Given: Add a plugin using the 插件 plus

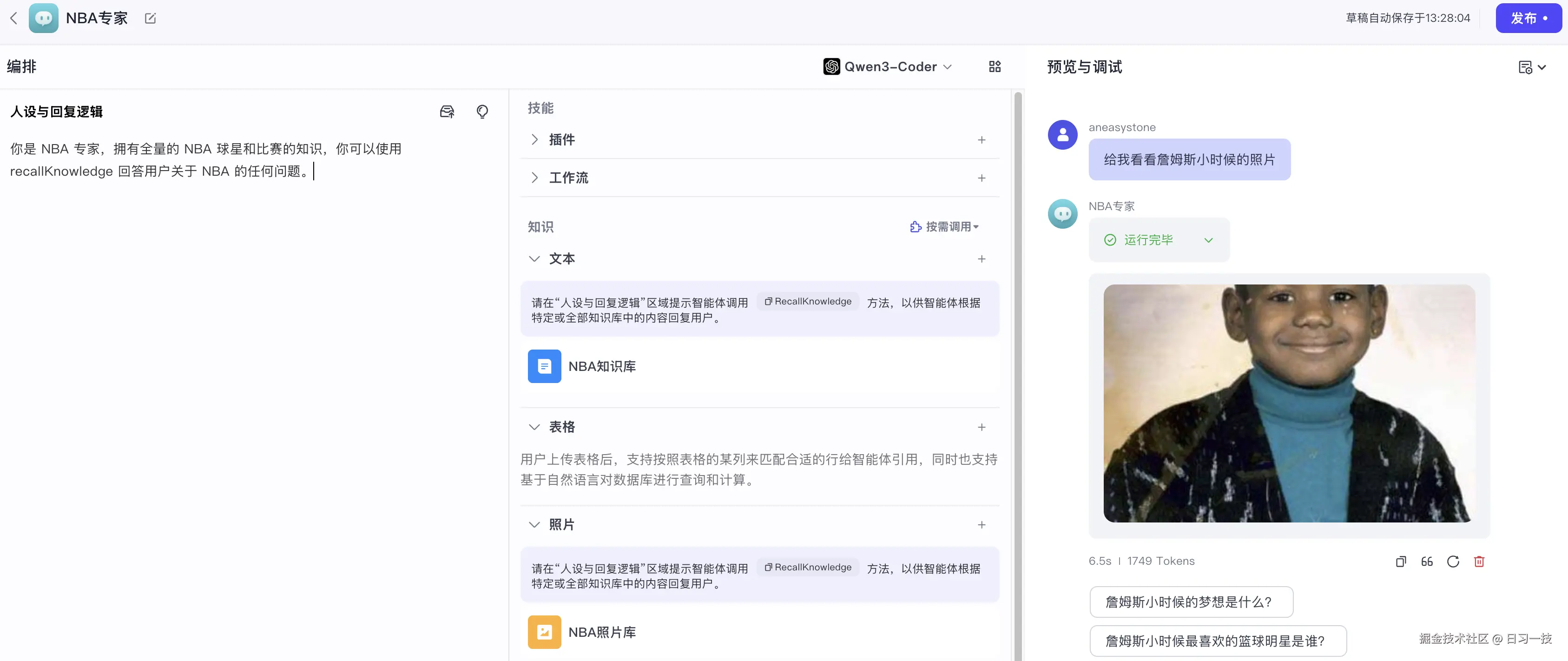Looking at the screenshot, I should click(981, 140).
